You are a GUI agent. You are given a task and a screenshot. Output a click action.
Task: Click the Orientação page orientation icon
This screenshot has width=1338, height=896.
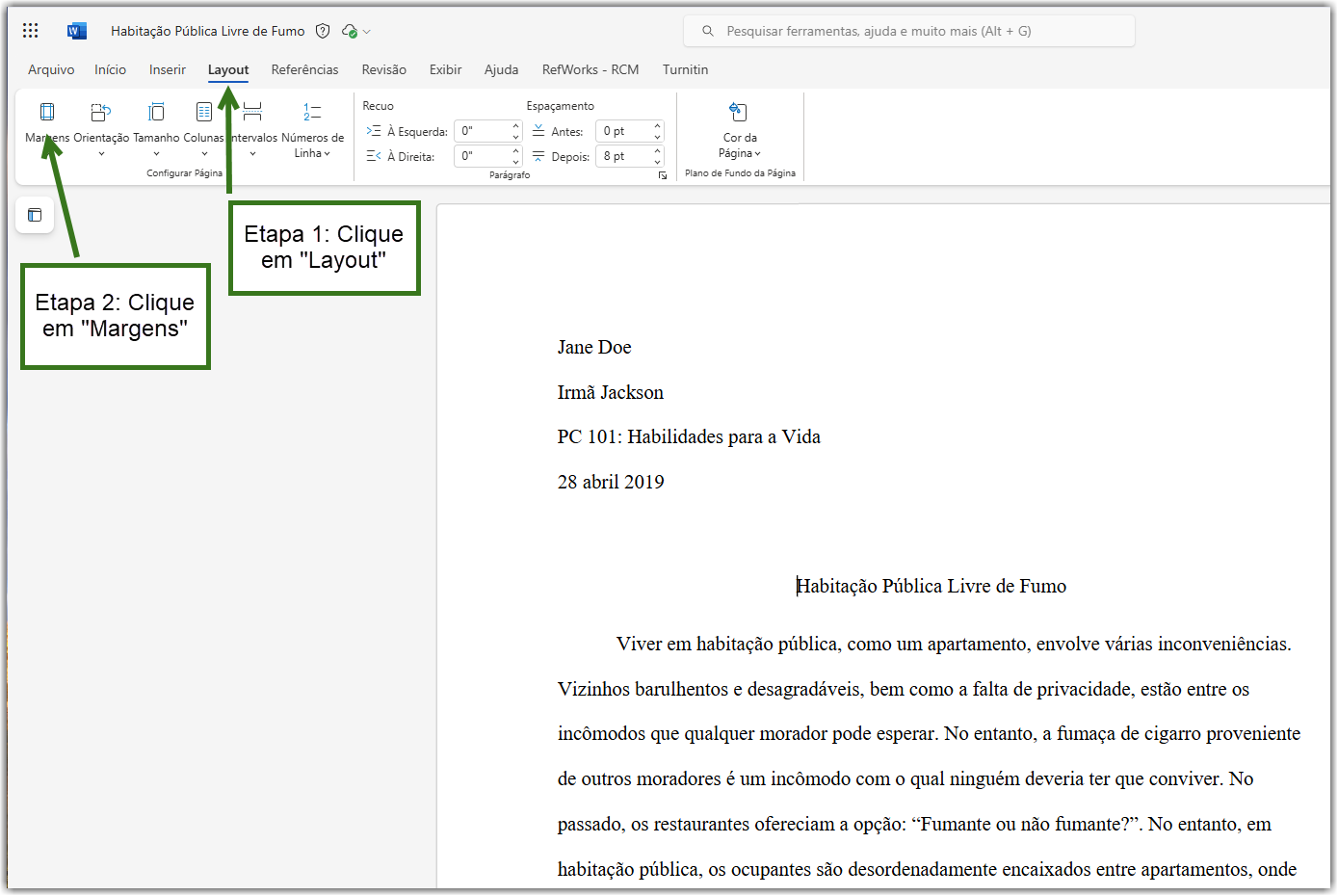[101, 112]
